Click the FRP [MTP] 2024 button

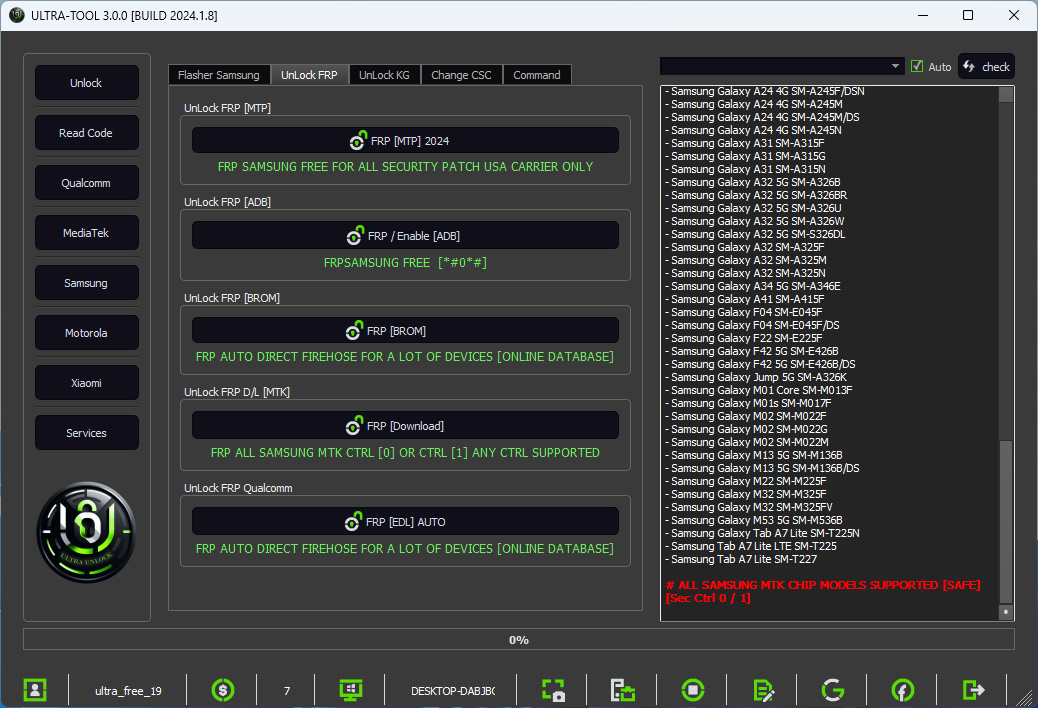click(x=405, y=140)
